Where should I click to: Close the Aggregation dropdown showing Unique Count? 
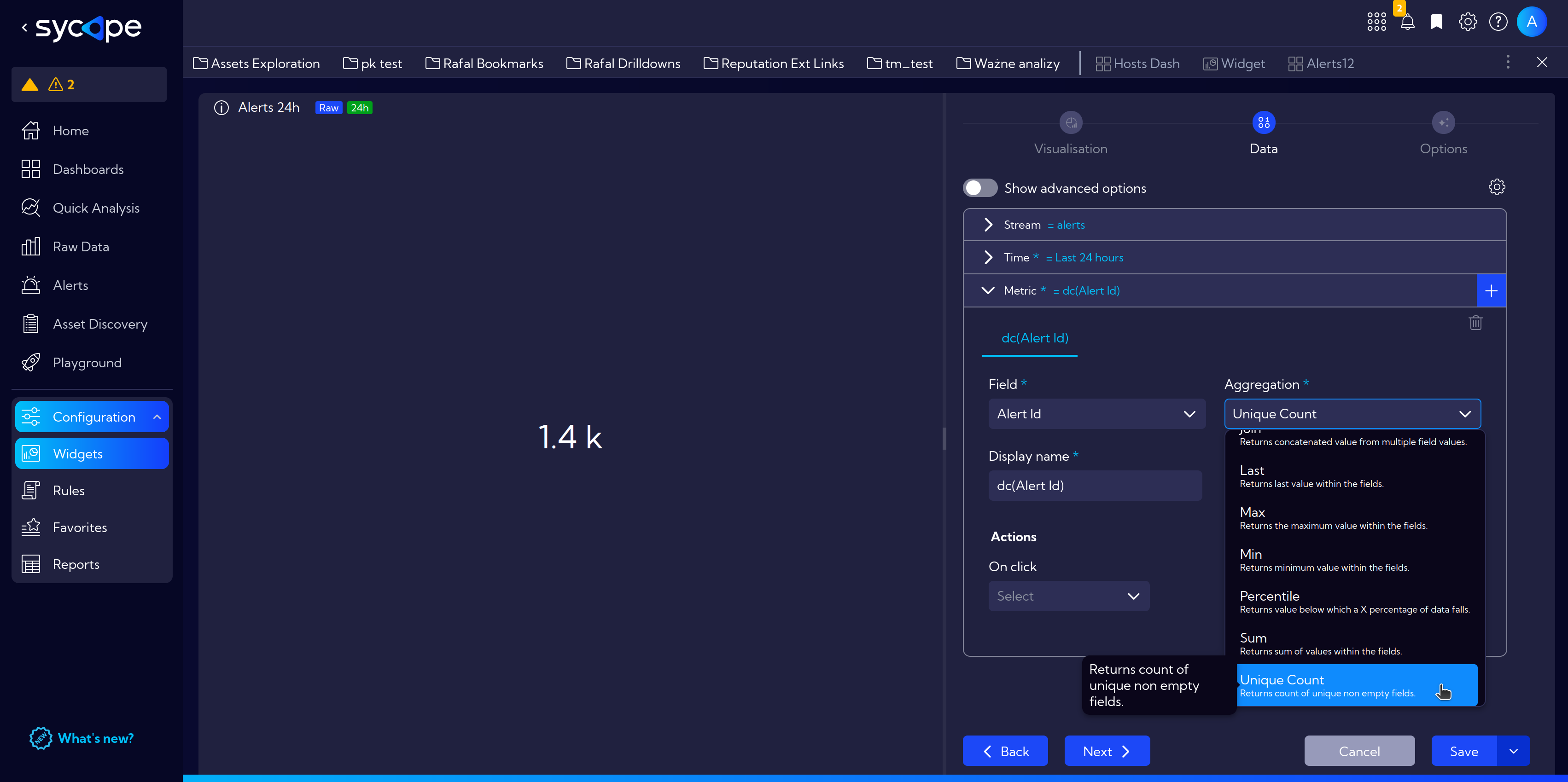point(1352,414)
